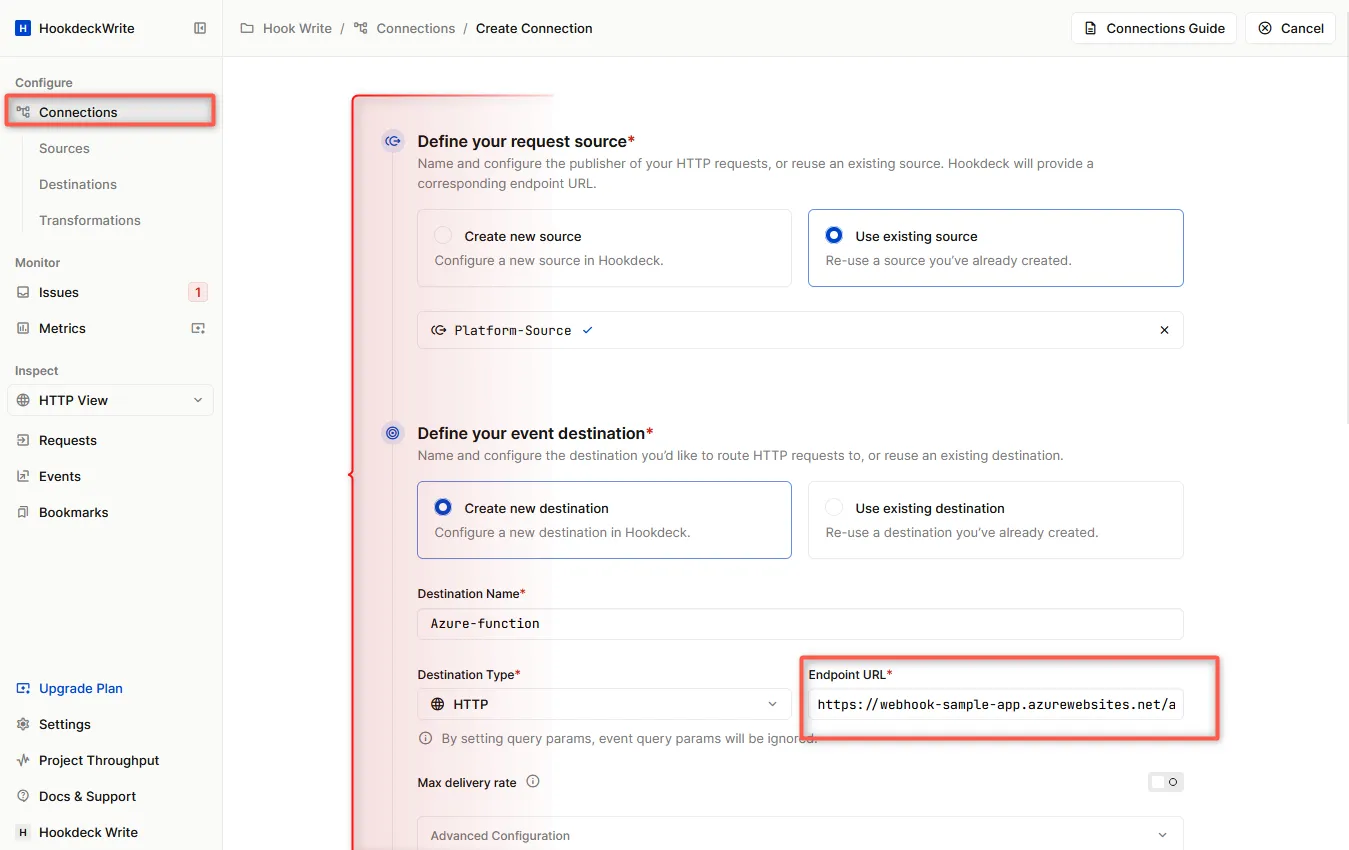1349x850 pixels.
Task: Open the Events page
Action: (60, 476)
